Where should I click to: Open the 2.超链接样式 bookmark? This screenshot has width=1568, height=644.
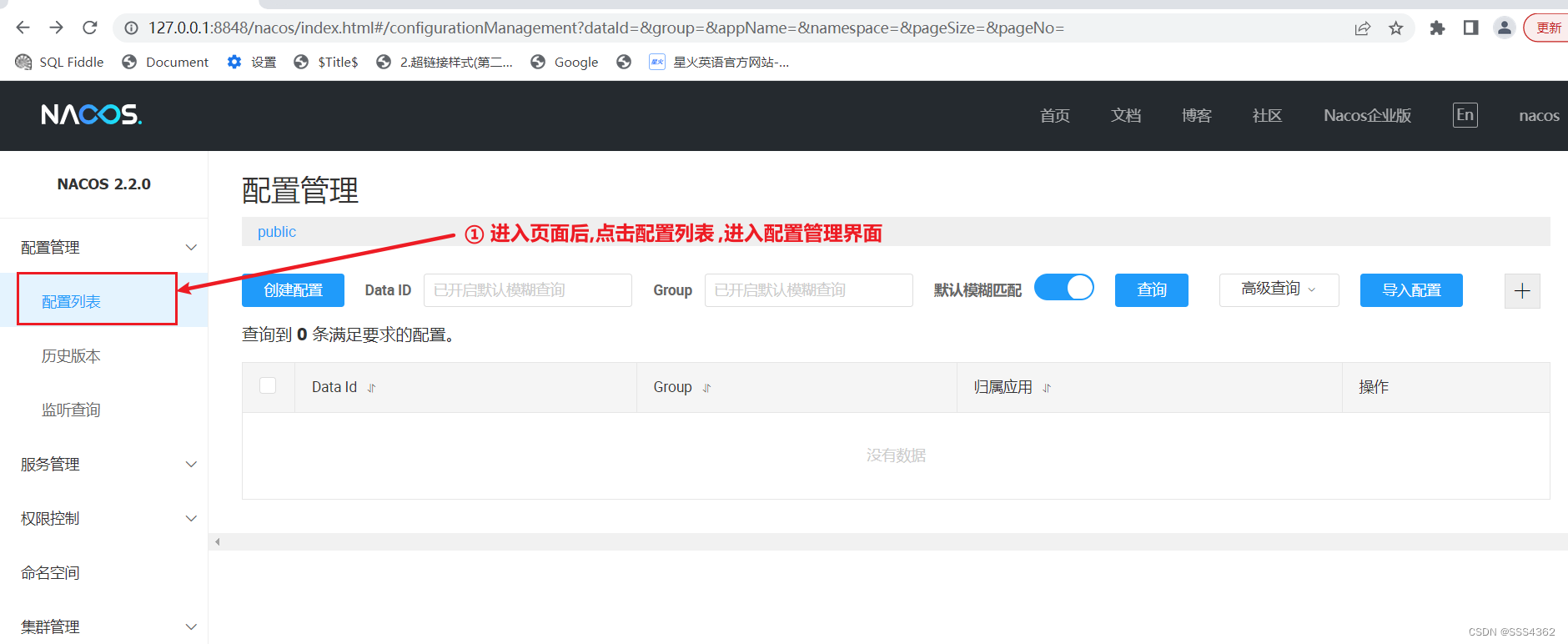(x=445, y=62)
